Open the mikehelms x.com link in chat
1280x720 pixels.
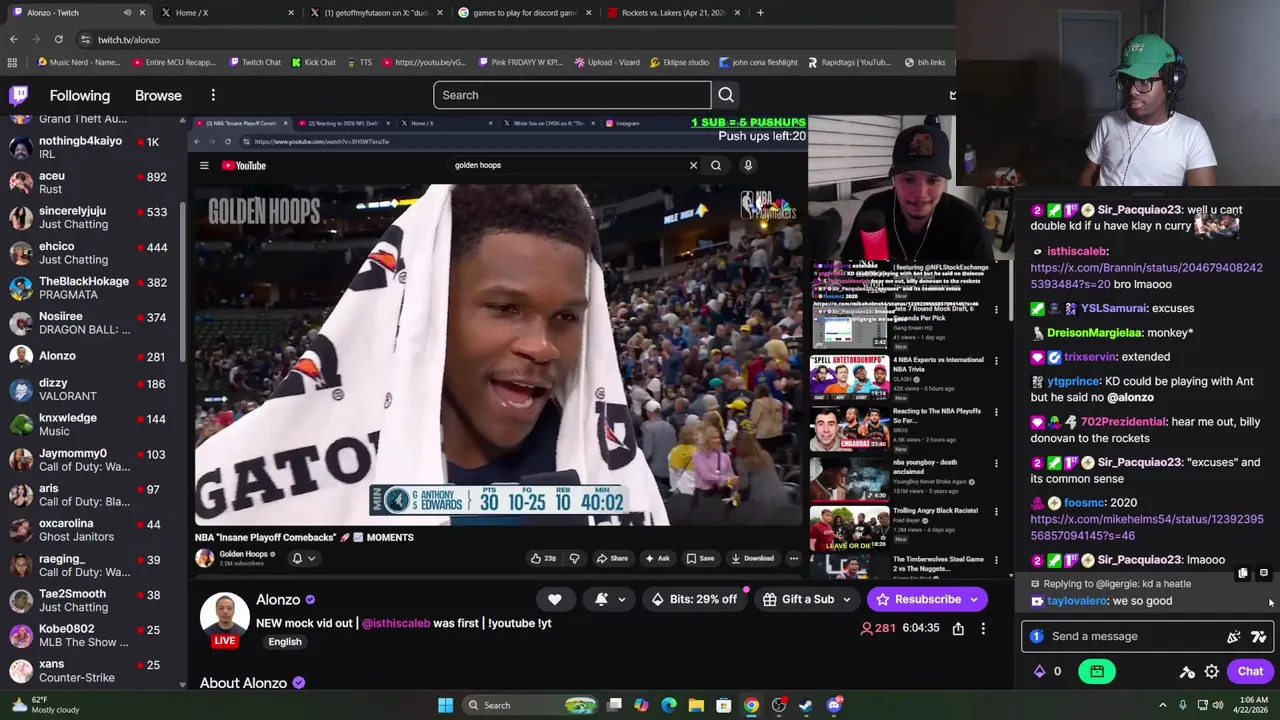[x=1146, y=528]
